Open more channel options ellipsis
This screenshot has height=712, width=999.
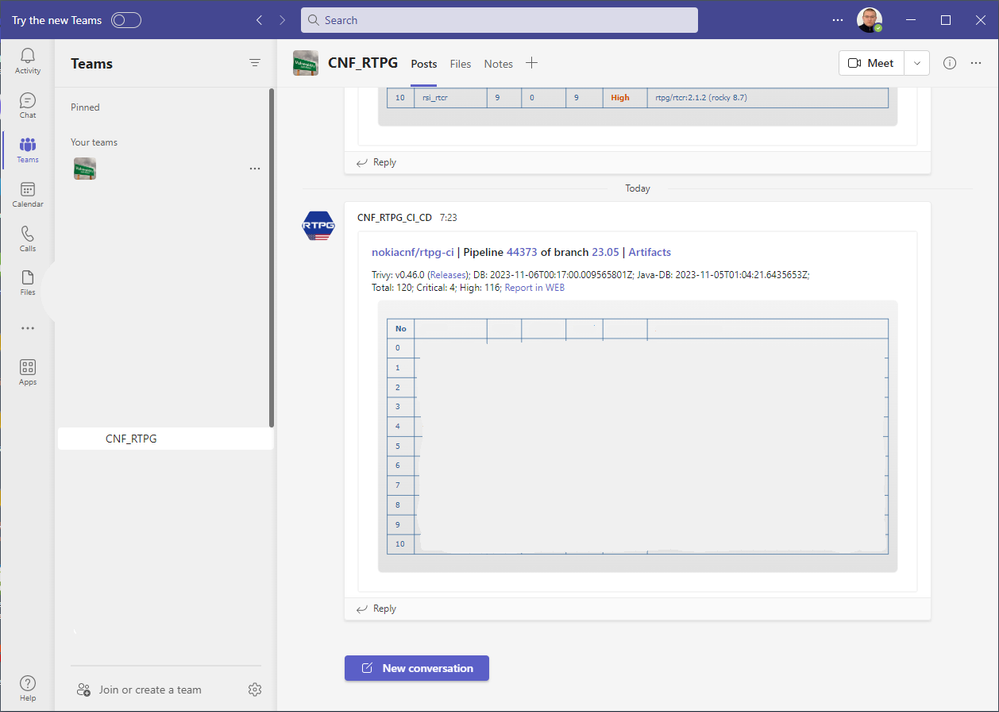[975, 63]
